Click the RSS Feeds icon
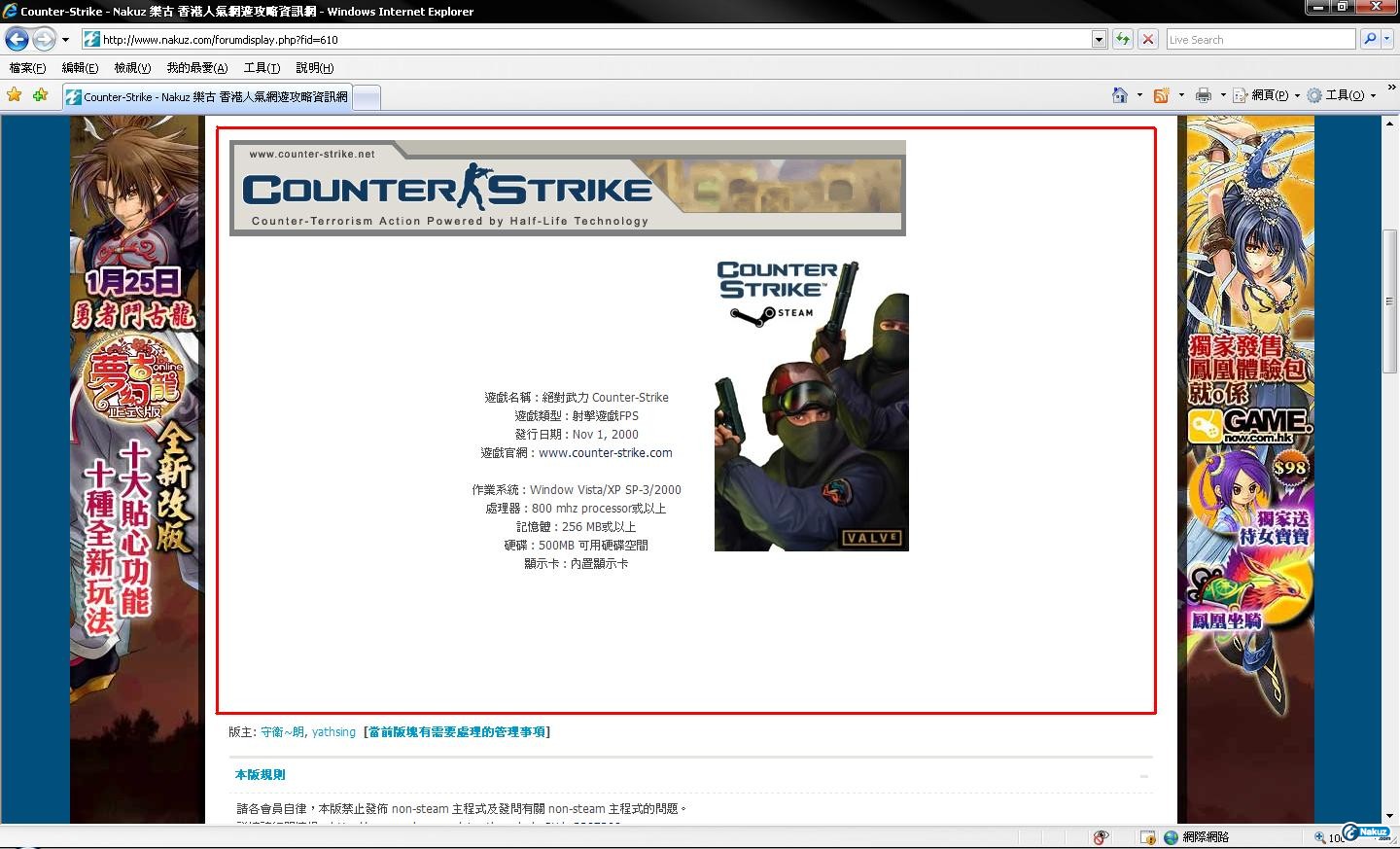Viewport: 1400px width, 849px height. coord(1161,95)
